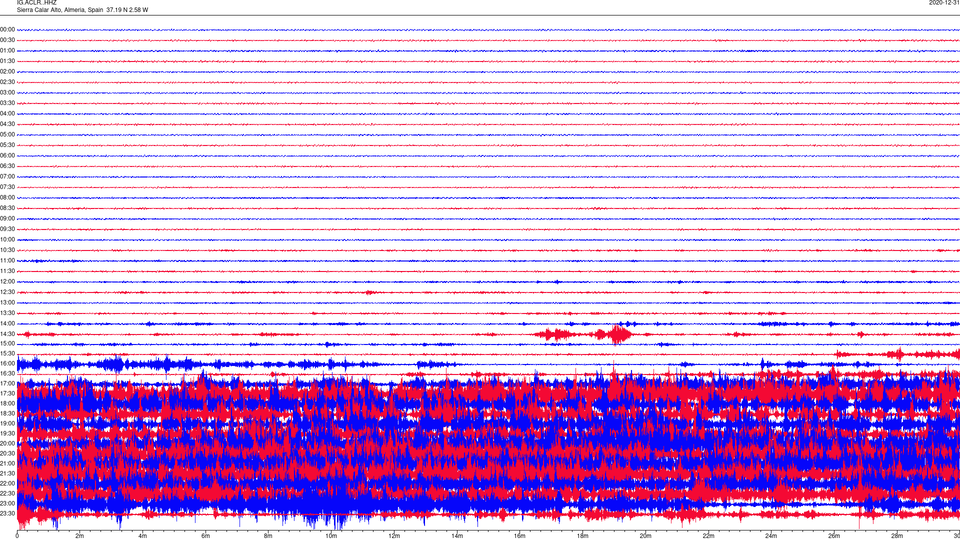Pick the 10m axis tick label
This screenshot has height=540, width=960.
pos(331,536)
